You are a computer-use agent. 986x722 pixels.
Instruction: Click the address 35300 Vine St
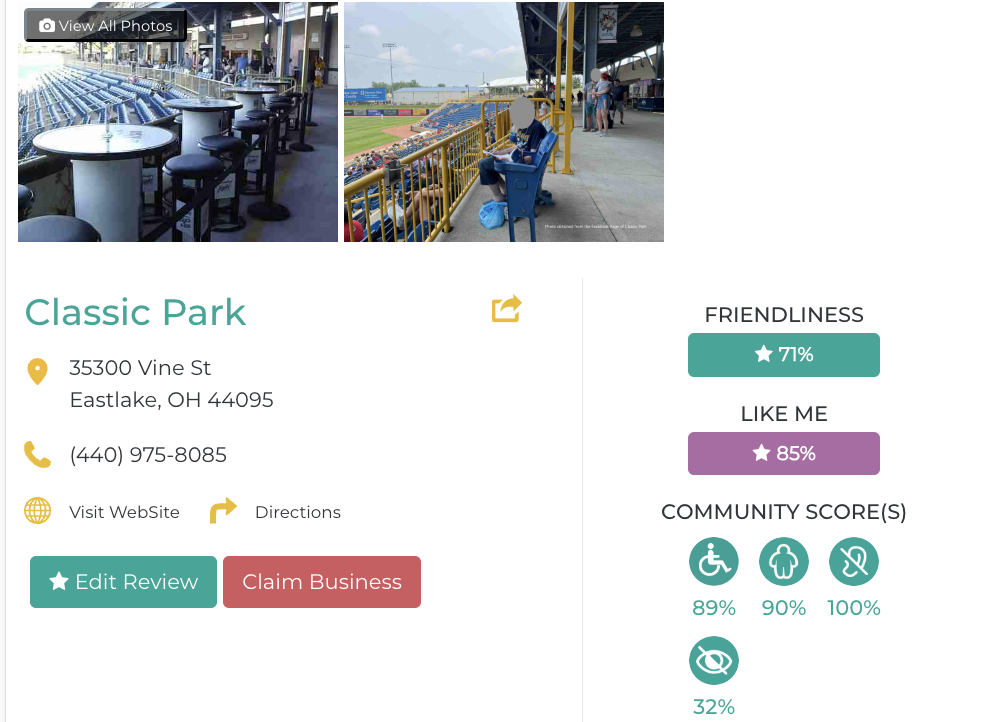[140, 367]
